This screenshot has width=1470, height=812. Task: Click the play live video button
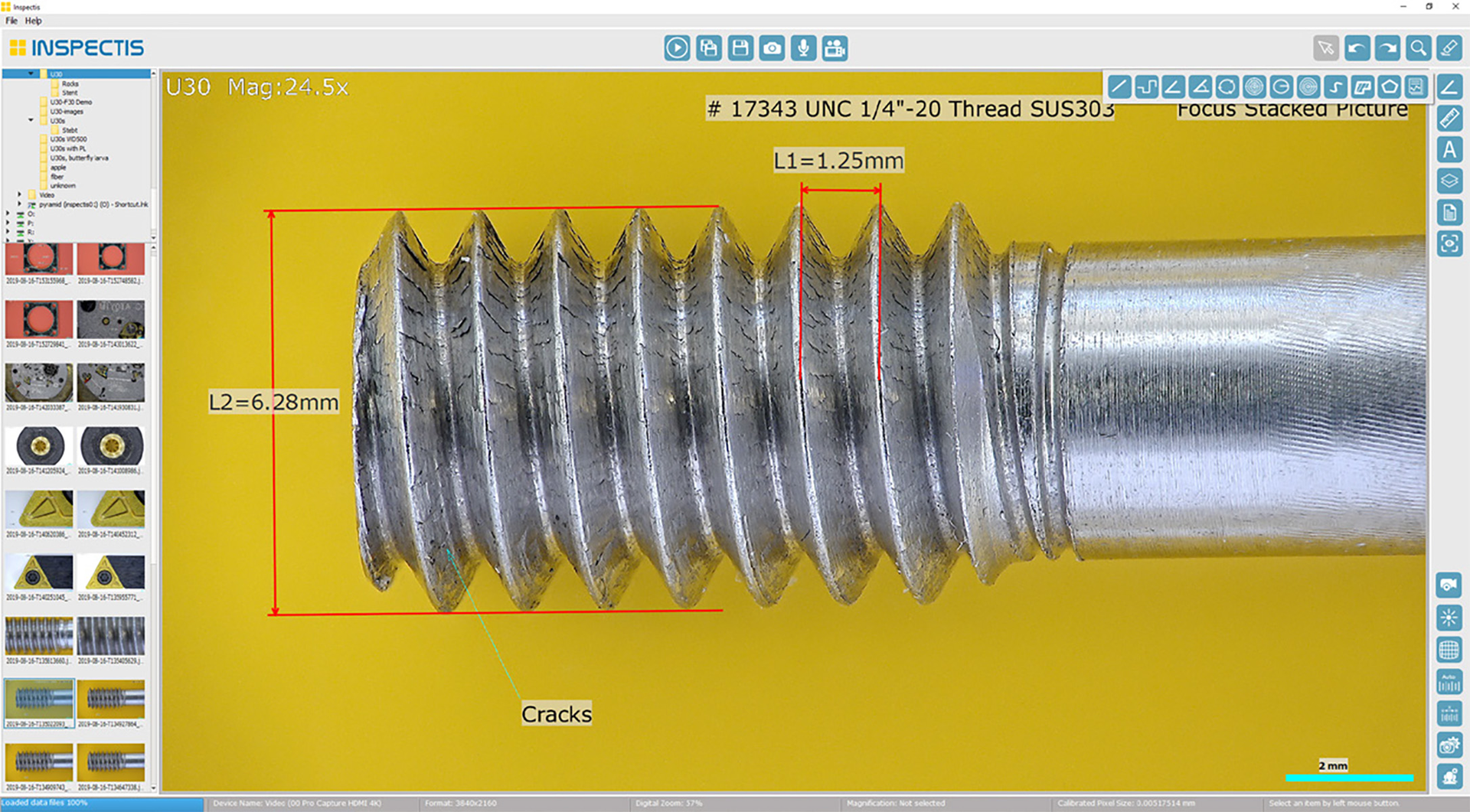point(677,48)
